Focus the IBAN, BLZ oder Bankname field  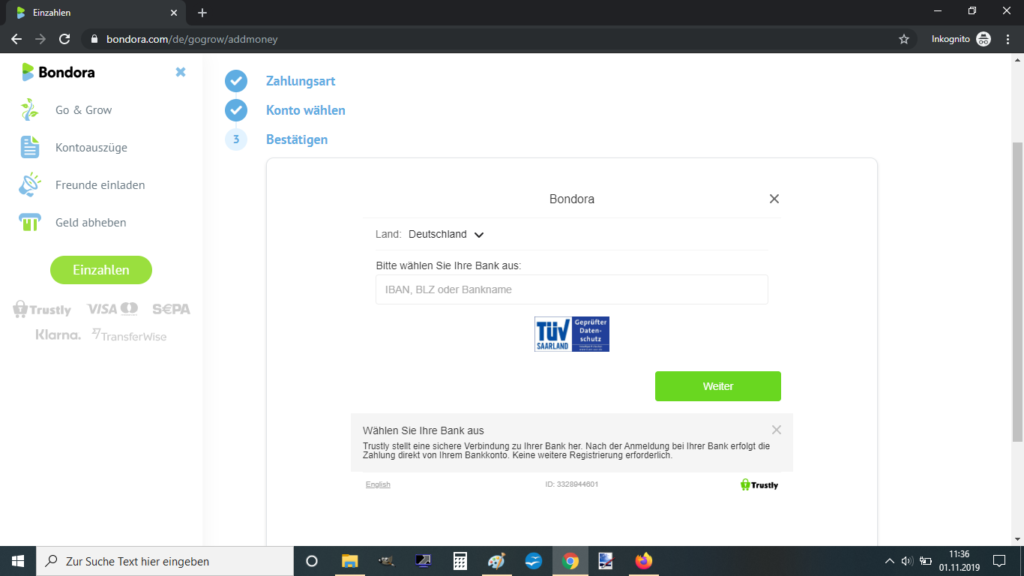(571, 289)
